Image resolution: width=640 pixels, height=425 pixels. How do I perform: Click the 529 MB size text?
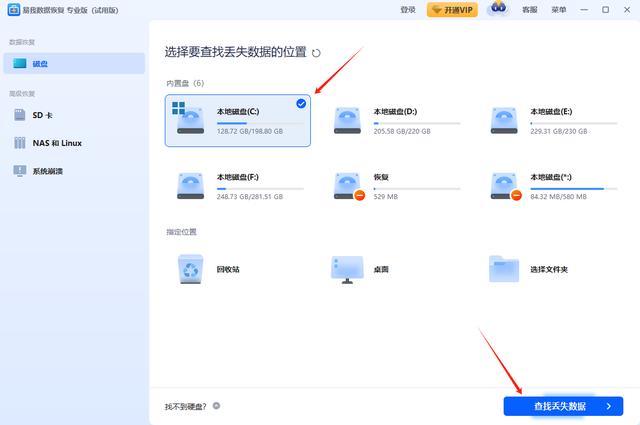[386, 196]
